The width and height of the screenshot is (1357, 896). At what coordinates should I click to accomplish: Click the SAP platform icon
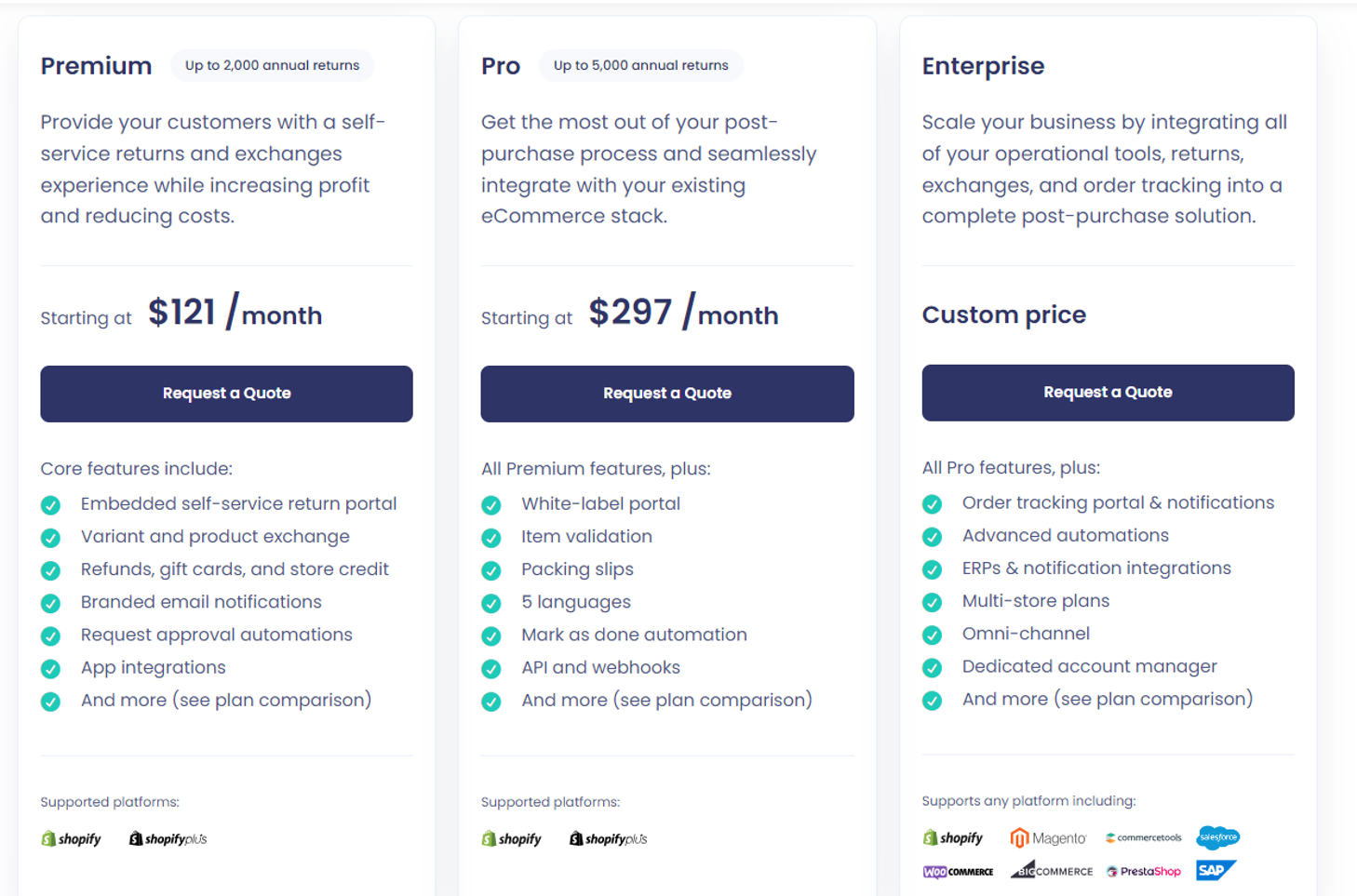pyautogui.click(x=1216, y=871)
